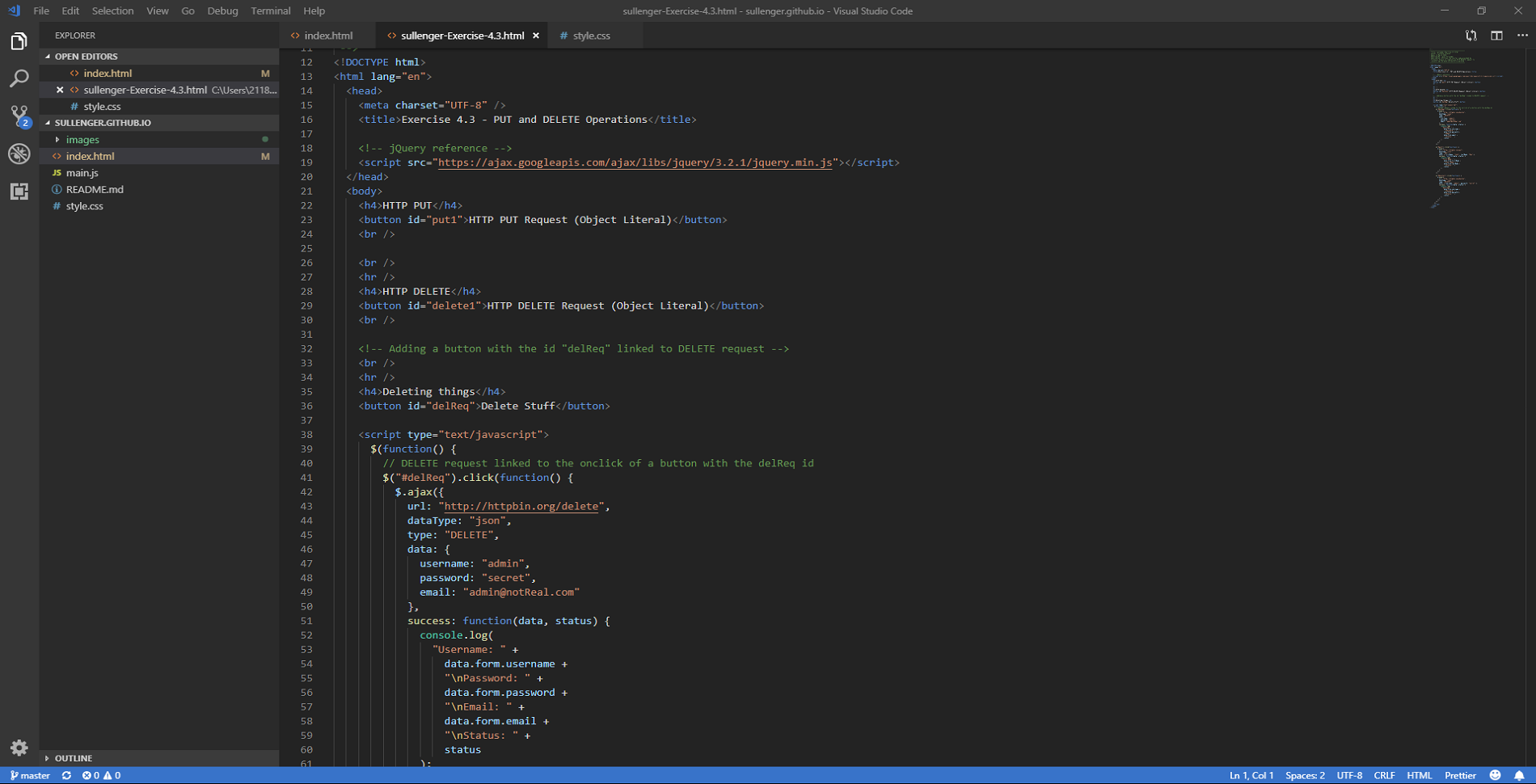Viewport: 1536px width, 784px height.
Task: Click the Ln 1, Col 1 cursor position
Action: 1251,775
